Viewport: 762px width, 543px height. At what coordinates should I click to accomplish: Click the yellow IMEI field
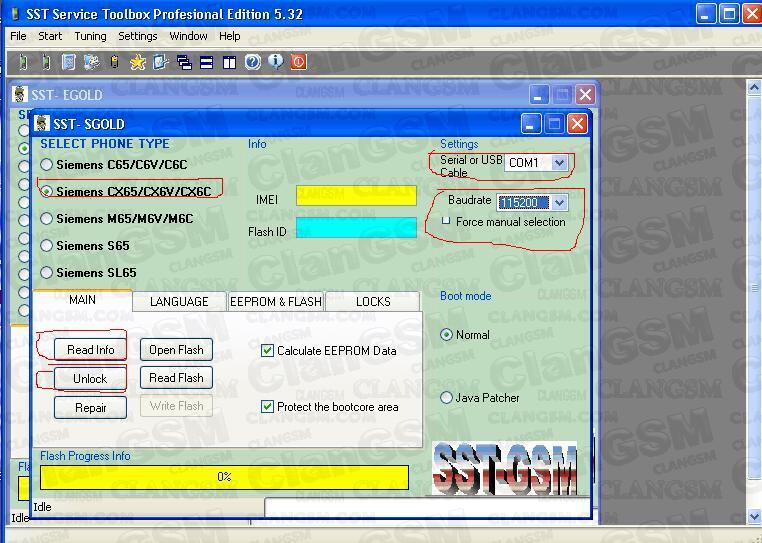tap(356, 195)
